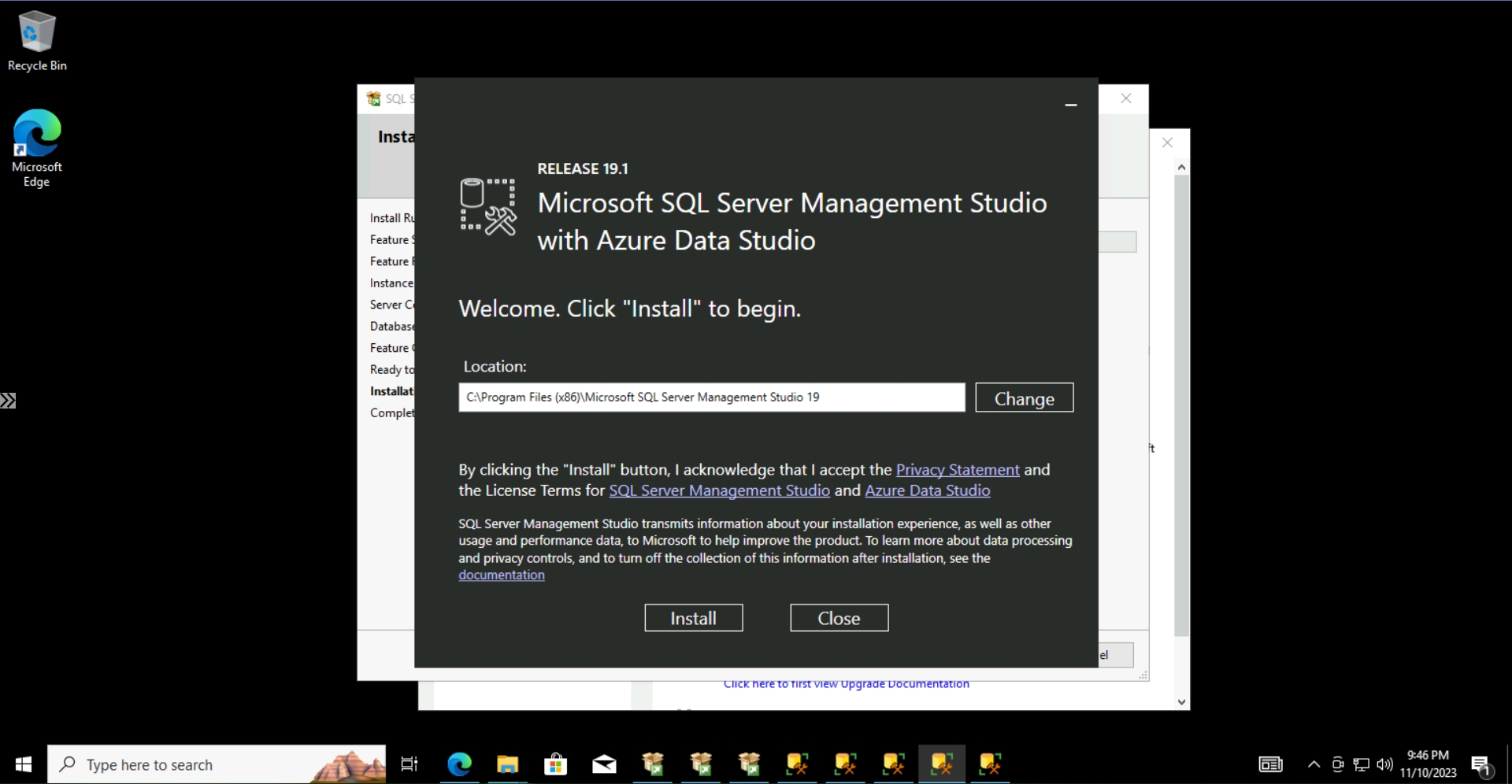Viewport: 1512px width, 784px height.
Task: Click the partially hidden Cancel button in setup
Action: click(x=1116, y=655)
